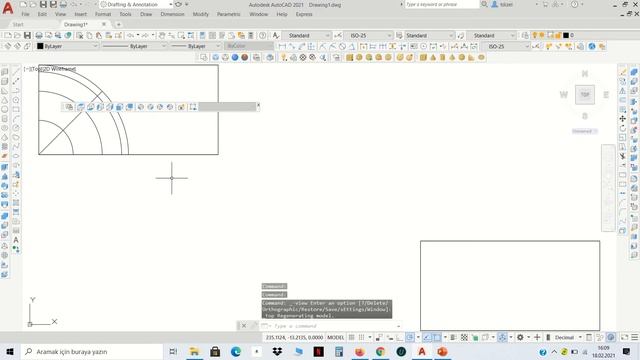Click the Linear dimension tool icon
This screenshot has height=360, width=640.
tap(282, 46)
